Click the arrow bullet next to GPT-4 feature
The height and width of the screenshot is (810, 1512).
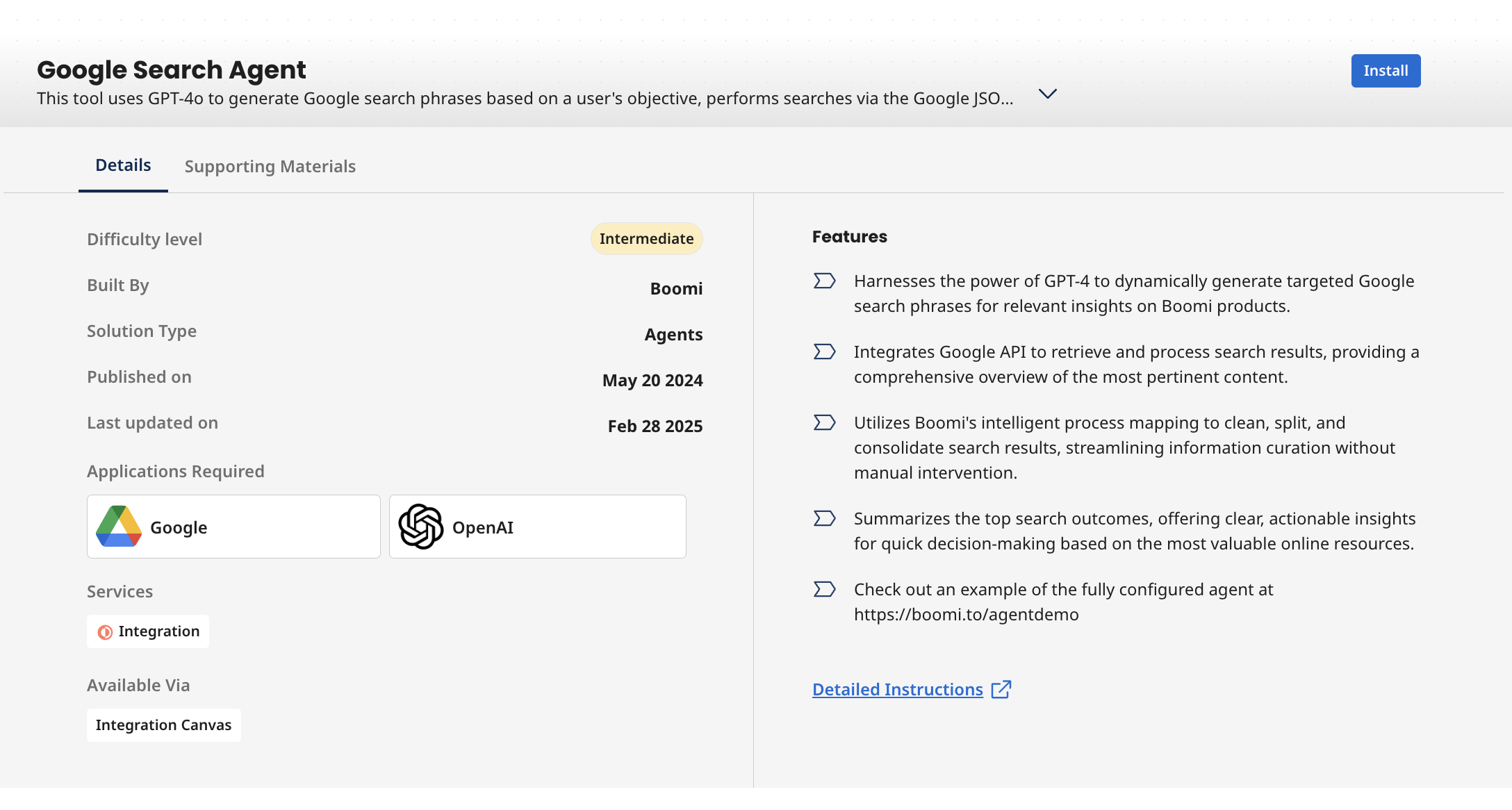(x=824, y=281)
